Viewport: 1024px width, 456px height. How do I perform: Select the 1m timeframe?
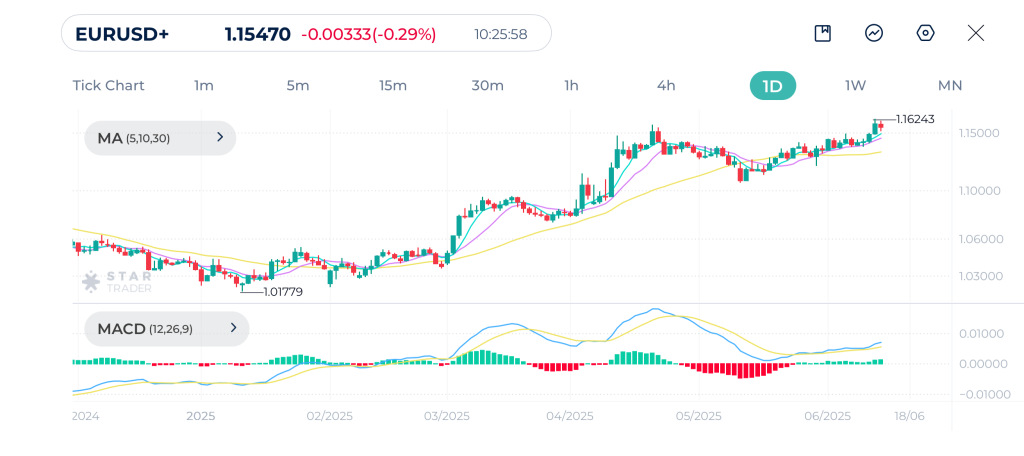[x=204, y=85]
